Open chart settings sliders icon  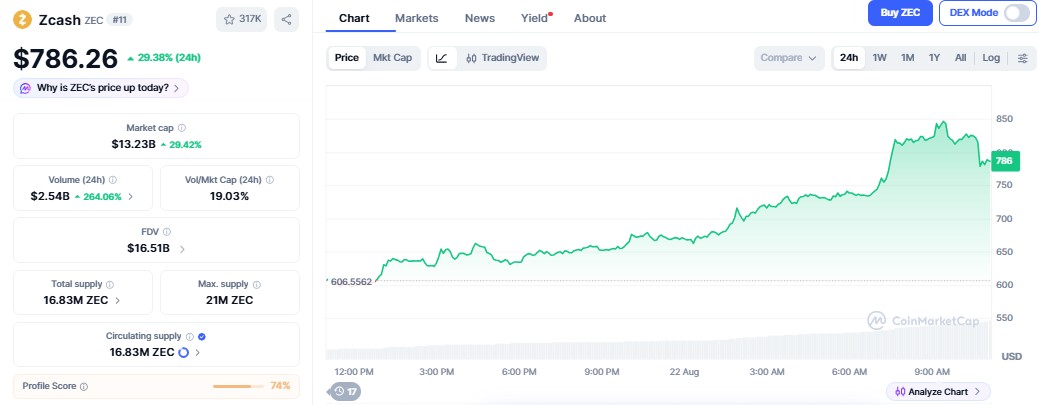[x=1022, y=58]
